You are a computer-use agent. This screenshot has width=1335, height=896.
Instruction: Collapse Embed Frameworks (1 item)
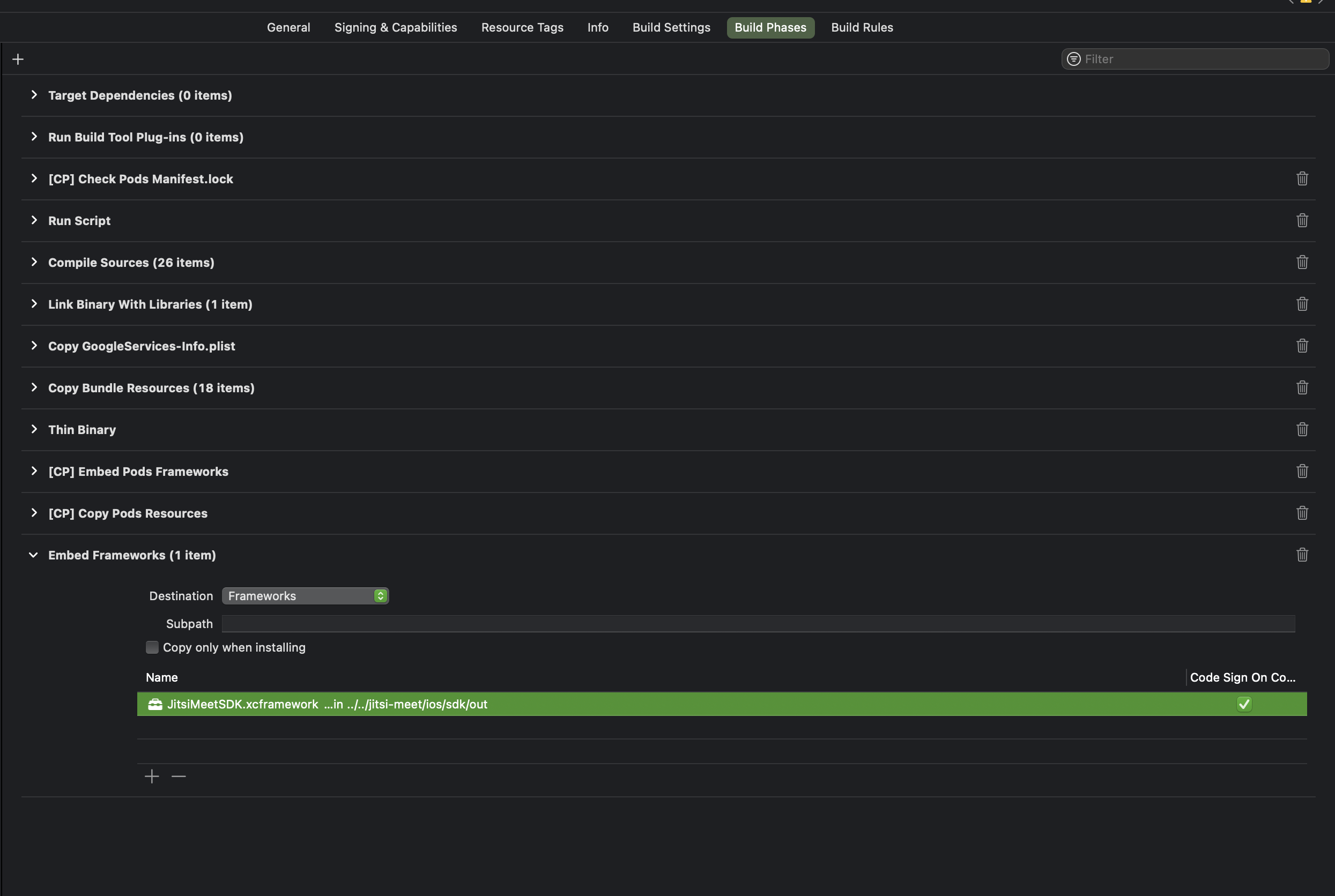pyautogui.click(x=33, y=554)
